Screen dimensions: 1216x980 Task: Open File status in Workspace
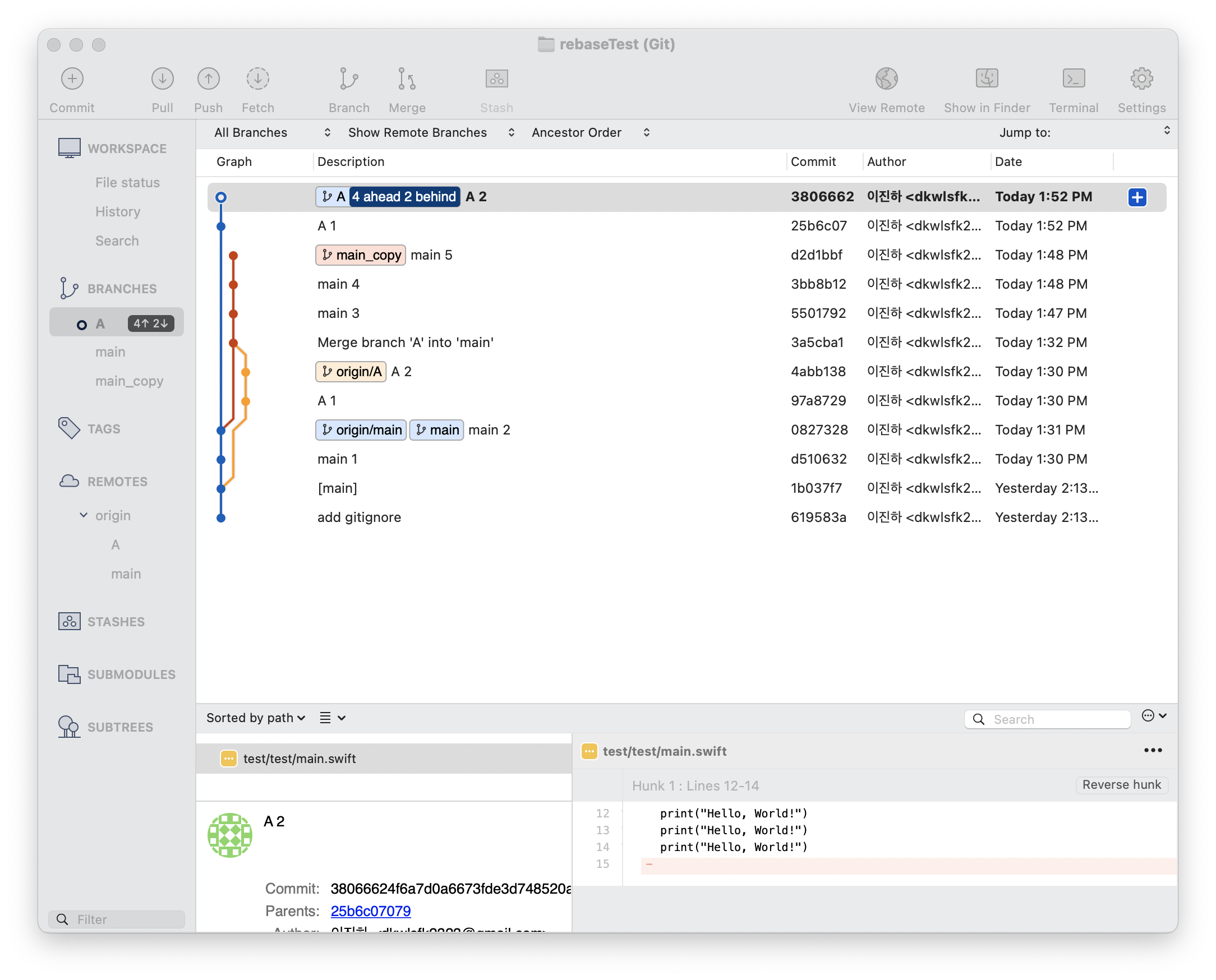click(127, 183)
